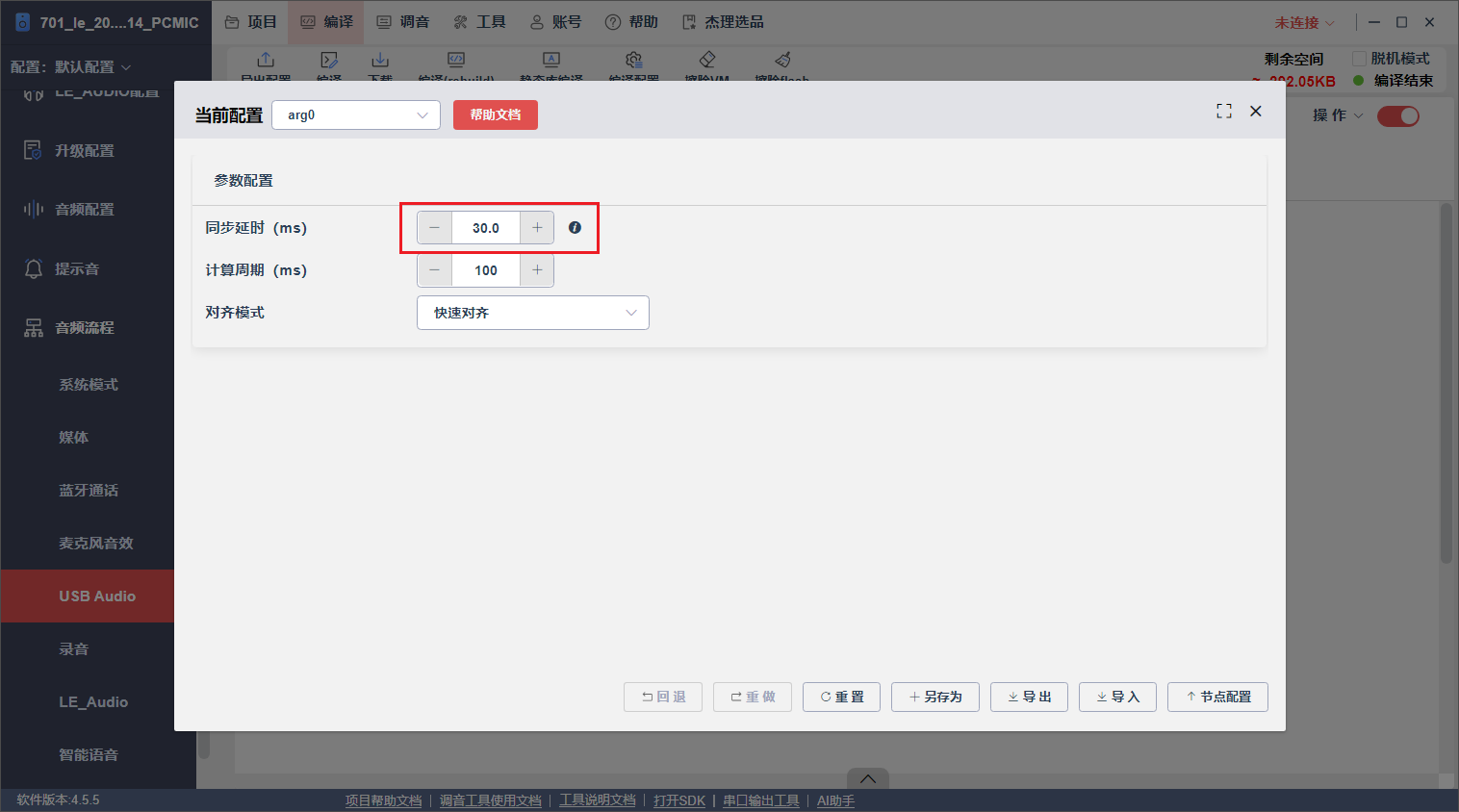
Task: Open 音频配置 in the sidebar
Action: (87, 210)
